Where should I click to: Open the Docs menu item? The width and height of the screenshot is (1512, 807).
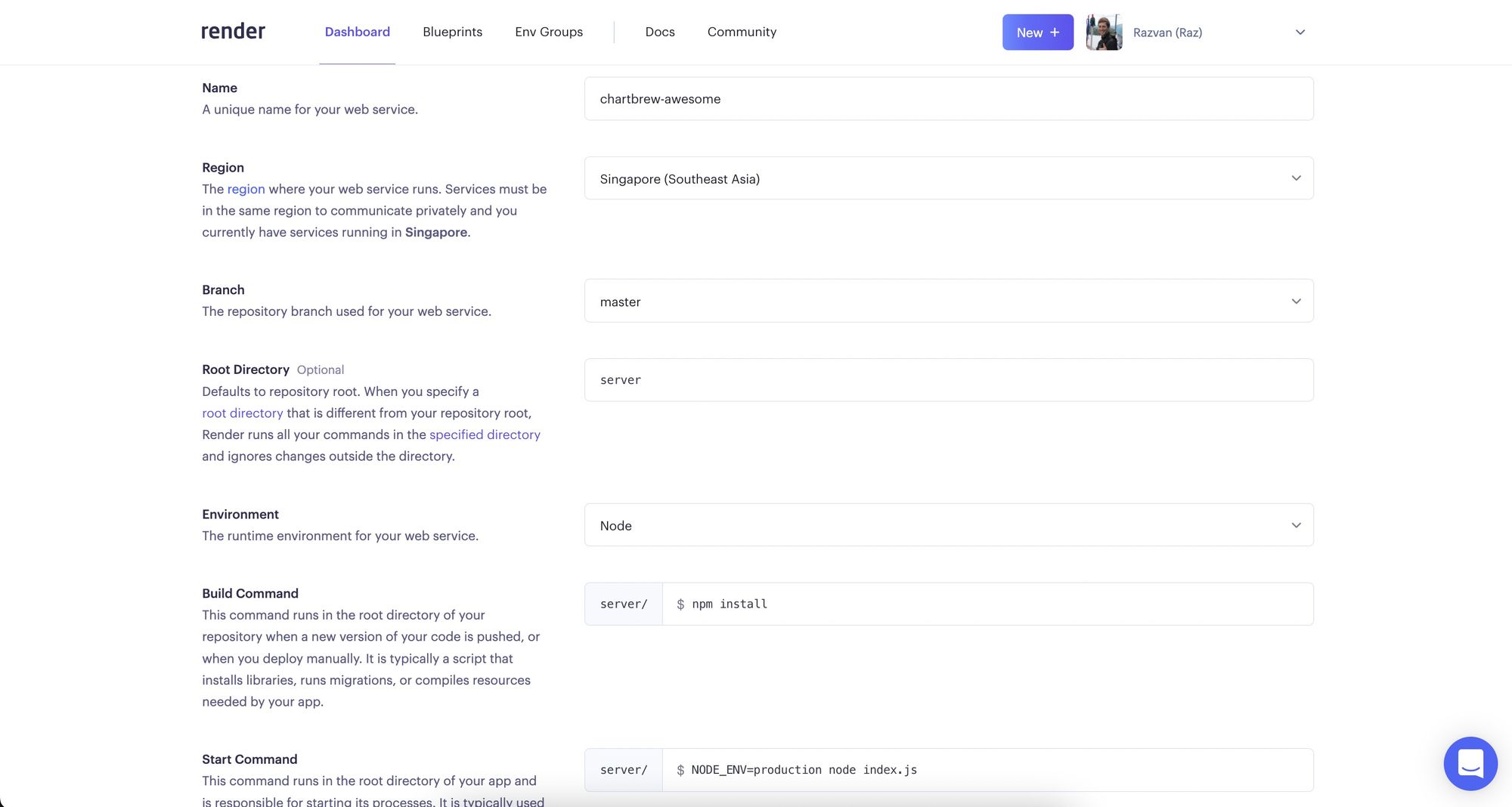(659, 32)
